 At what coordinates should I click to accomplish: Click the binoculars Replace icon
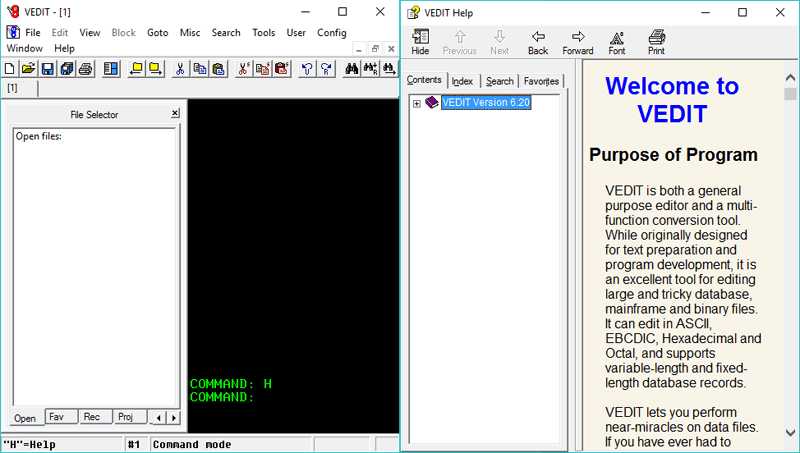click(370, 68)
